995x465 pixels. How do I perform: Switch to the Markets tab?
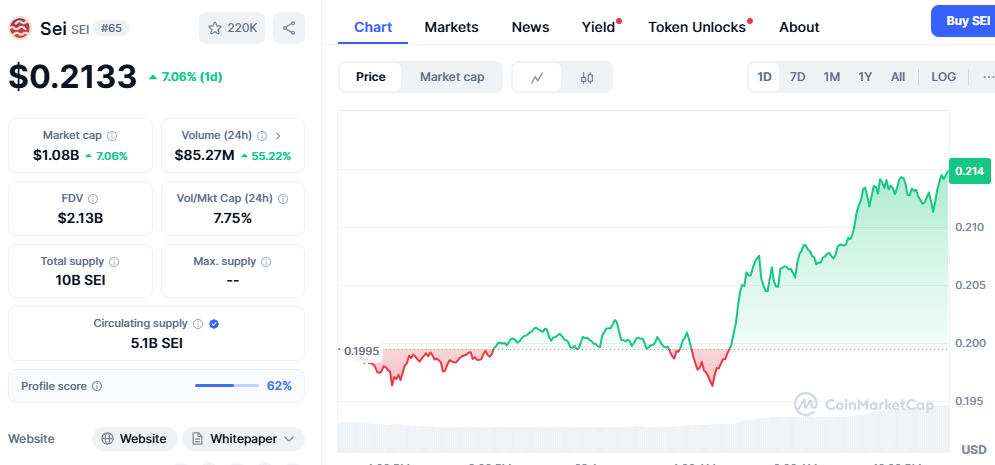click(451, 27)
